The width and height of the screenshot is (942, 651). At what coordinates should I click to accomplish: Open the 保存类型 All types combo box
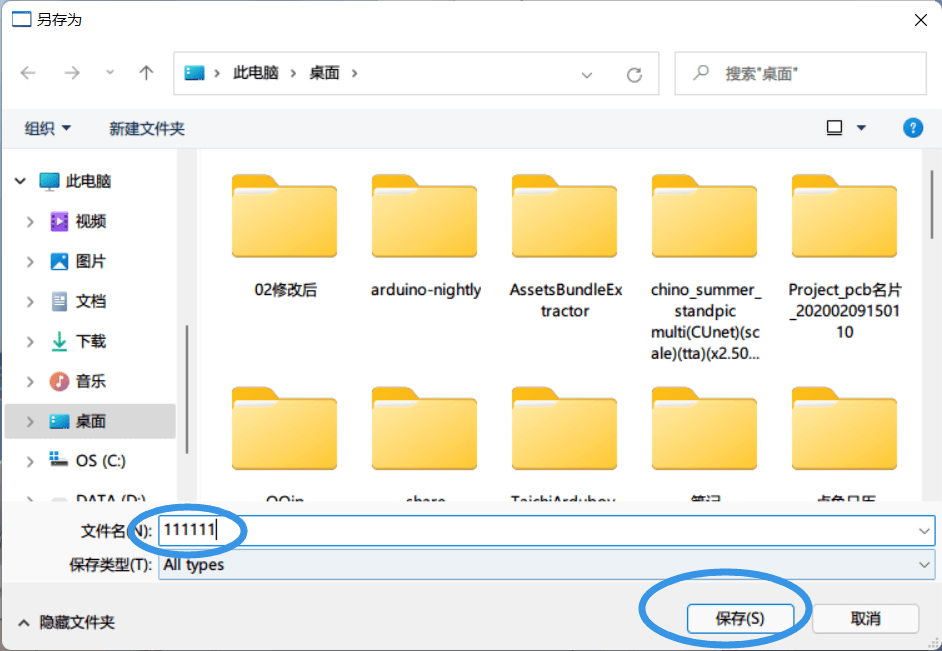point(546,565)
